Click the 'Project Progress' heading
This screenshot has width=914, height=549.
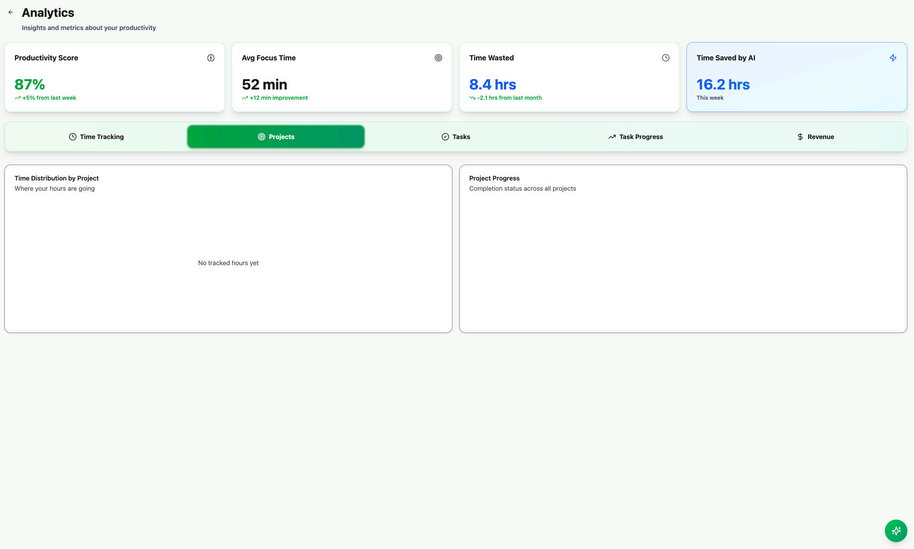(494, 178)
